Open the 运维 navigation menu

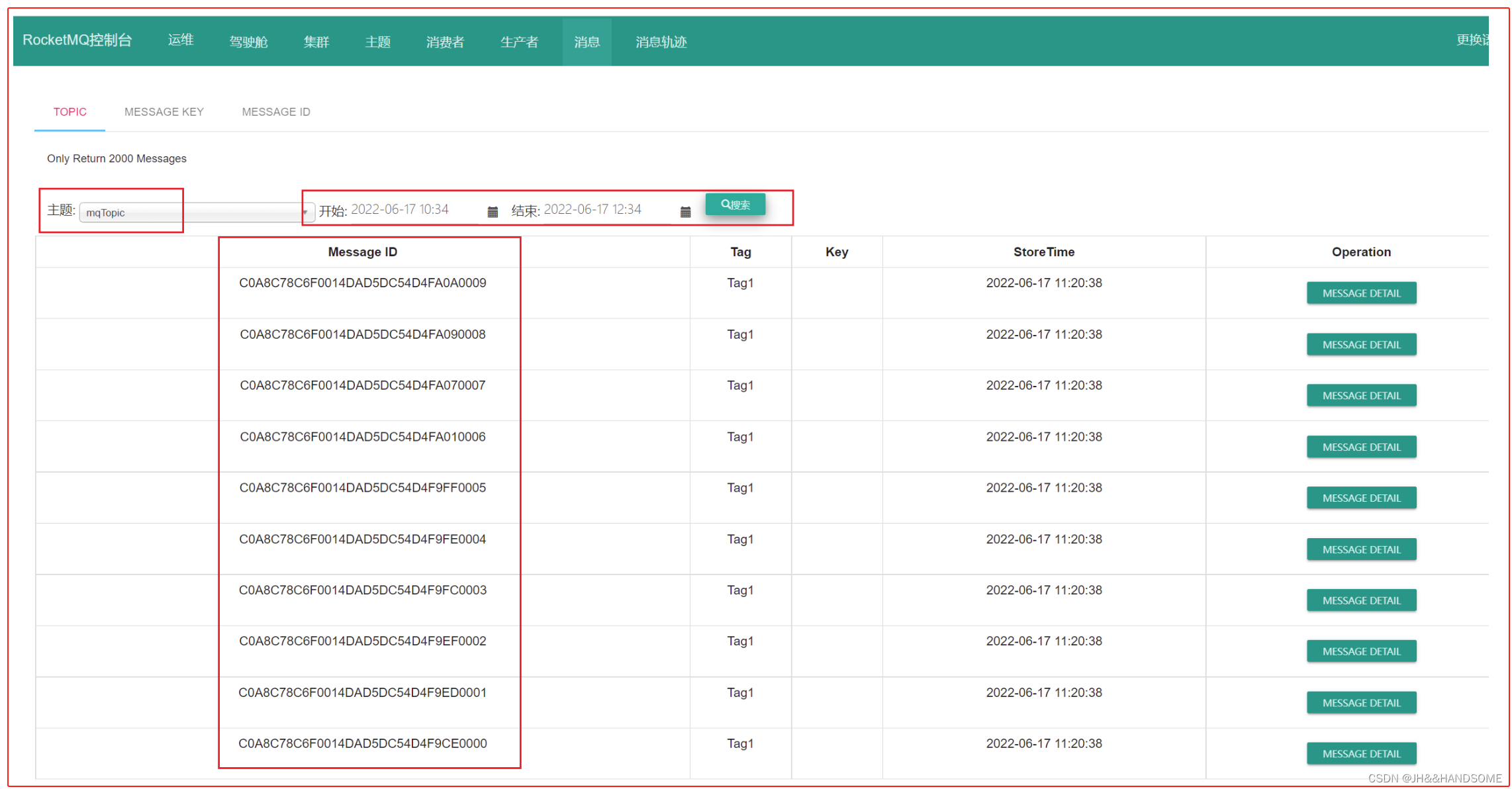pyautogui.click(x=180, y=40)
